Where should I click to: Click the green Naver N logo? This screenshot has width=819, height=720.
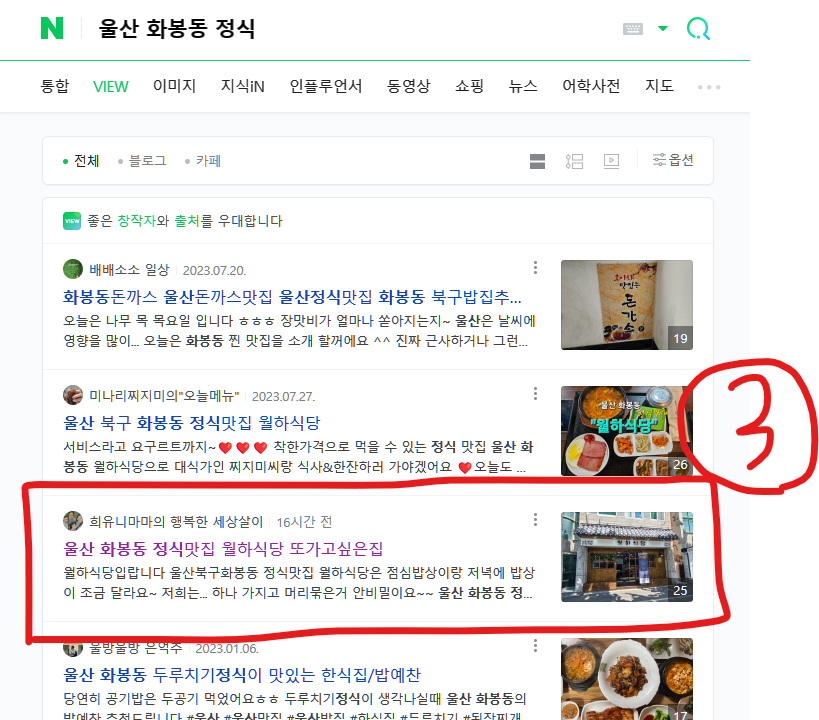tap(52, 28)
